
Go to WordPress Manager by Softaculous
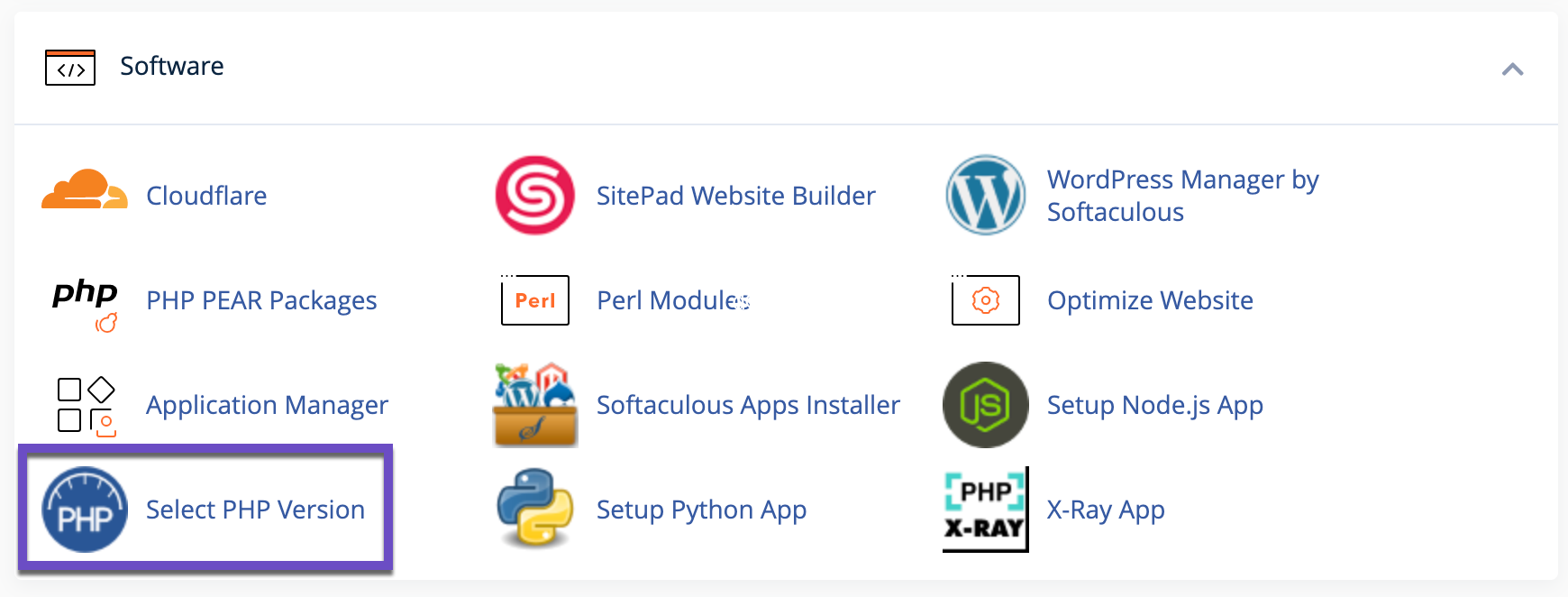[1182, 196]
